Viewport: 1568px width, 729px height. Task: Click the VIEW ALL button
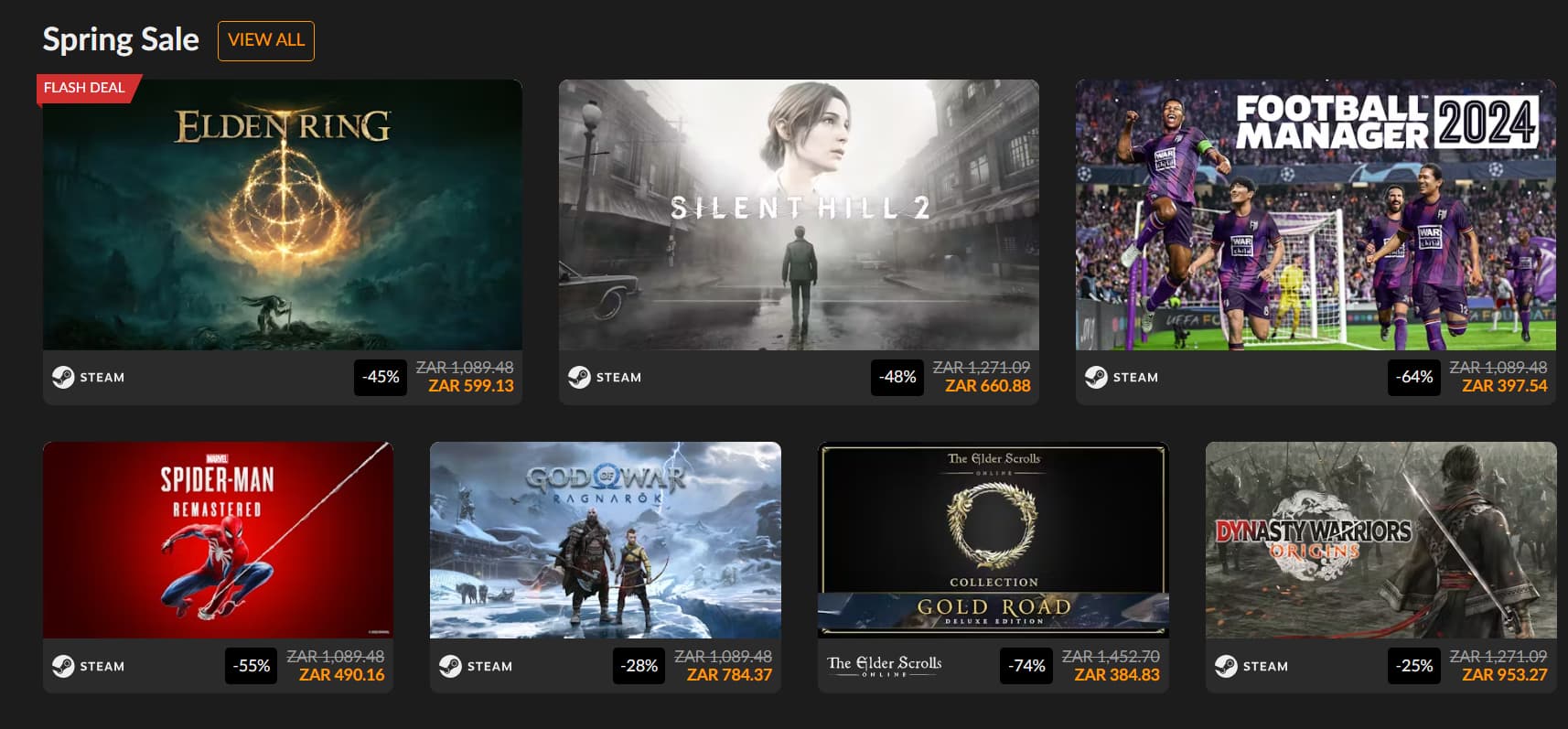[x=266, y=40]
